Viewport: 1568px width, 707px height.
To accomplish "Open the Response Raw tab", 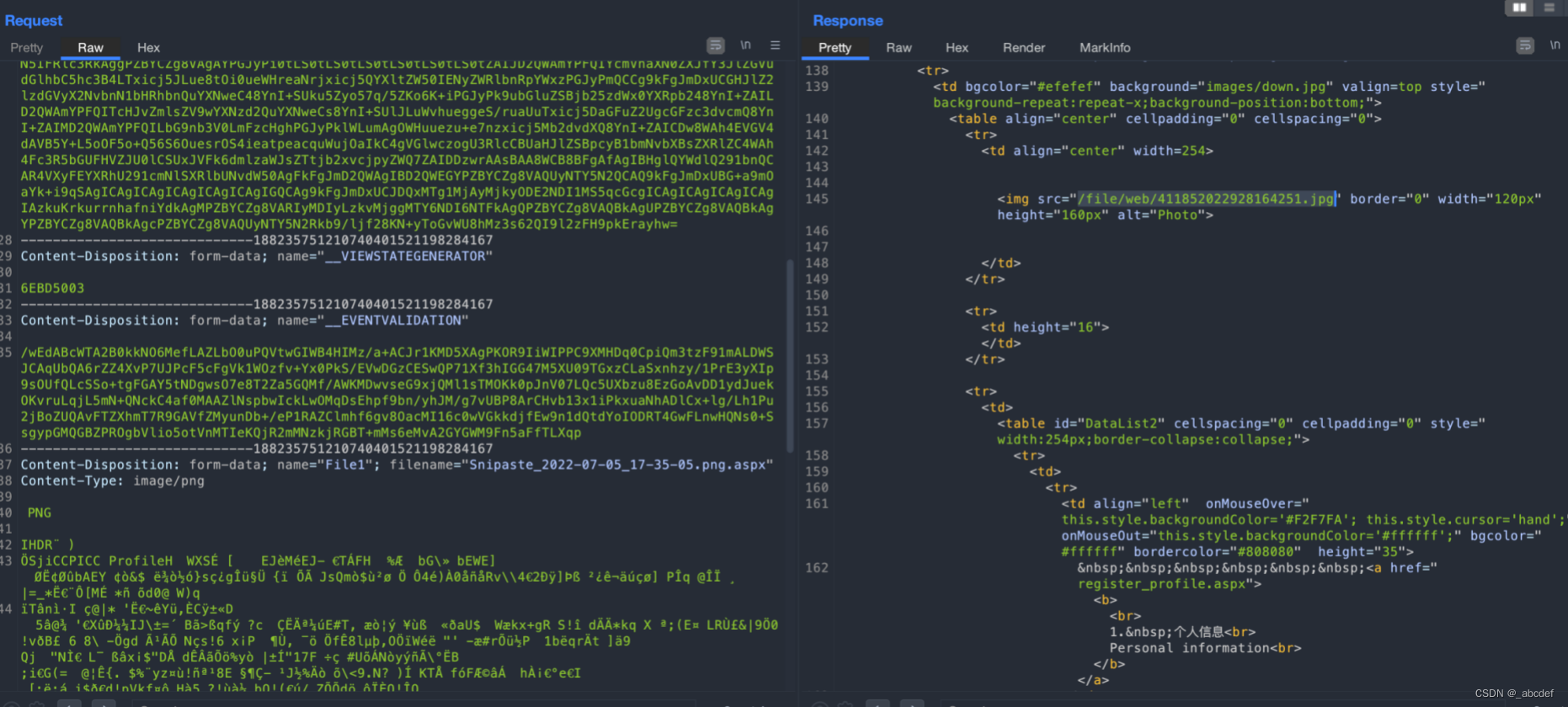I will tap(899, 48).
